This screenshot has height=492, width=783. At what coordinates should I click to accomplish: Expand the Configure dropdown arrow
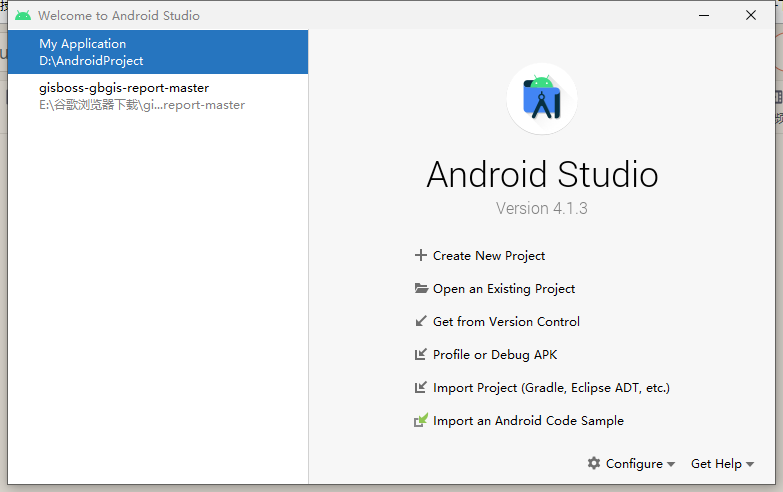(671, 465)
